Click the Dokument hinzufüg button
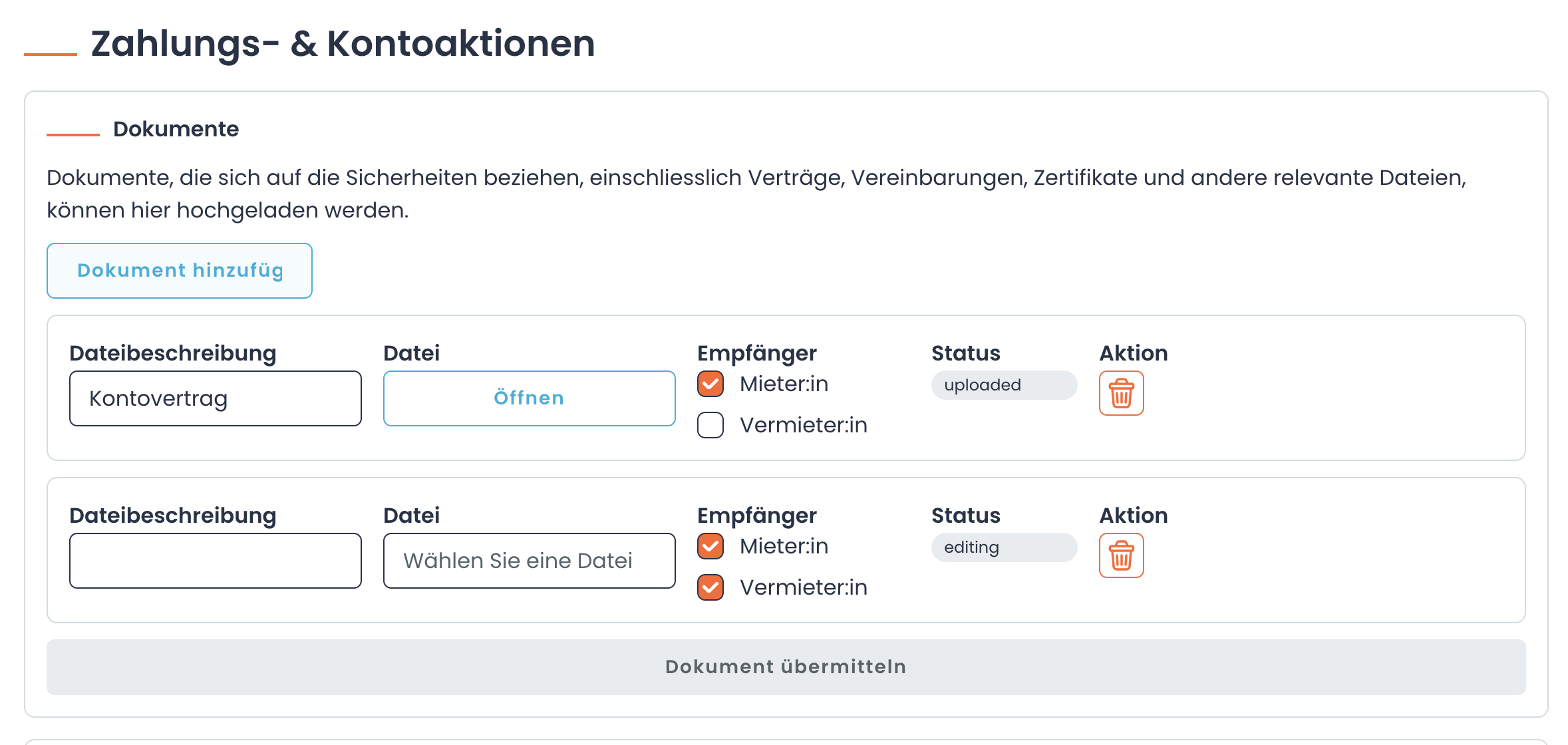Image resolution: width=1568 pixels, height=745 pixels. pos(179,270)
